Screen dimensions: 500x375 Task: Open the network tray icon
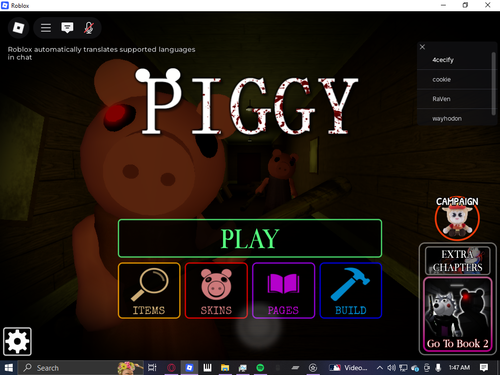click(x=403, y=368)
